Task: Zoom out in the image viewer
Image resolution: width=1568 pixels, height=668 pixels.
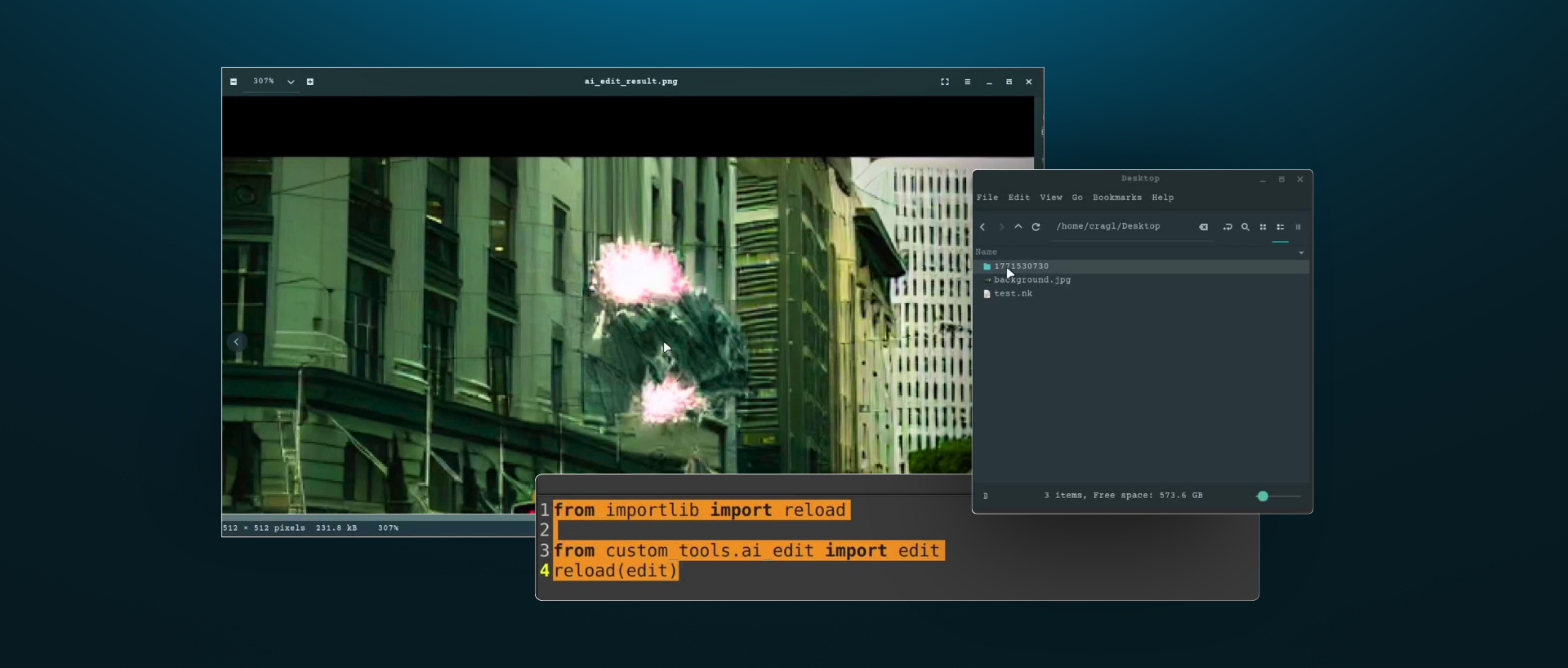Action: pyautogui.click(x=234, y=82)
